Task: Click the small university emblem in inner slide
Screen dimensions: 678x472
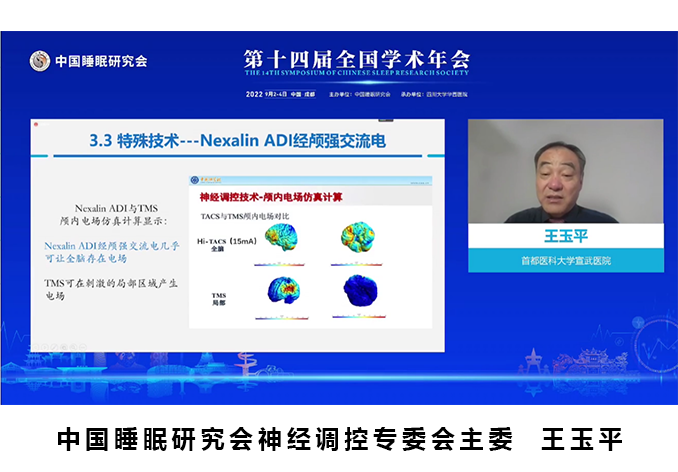Action: click(x=194, y=179)
